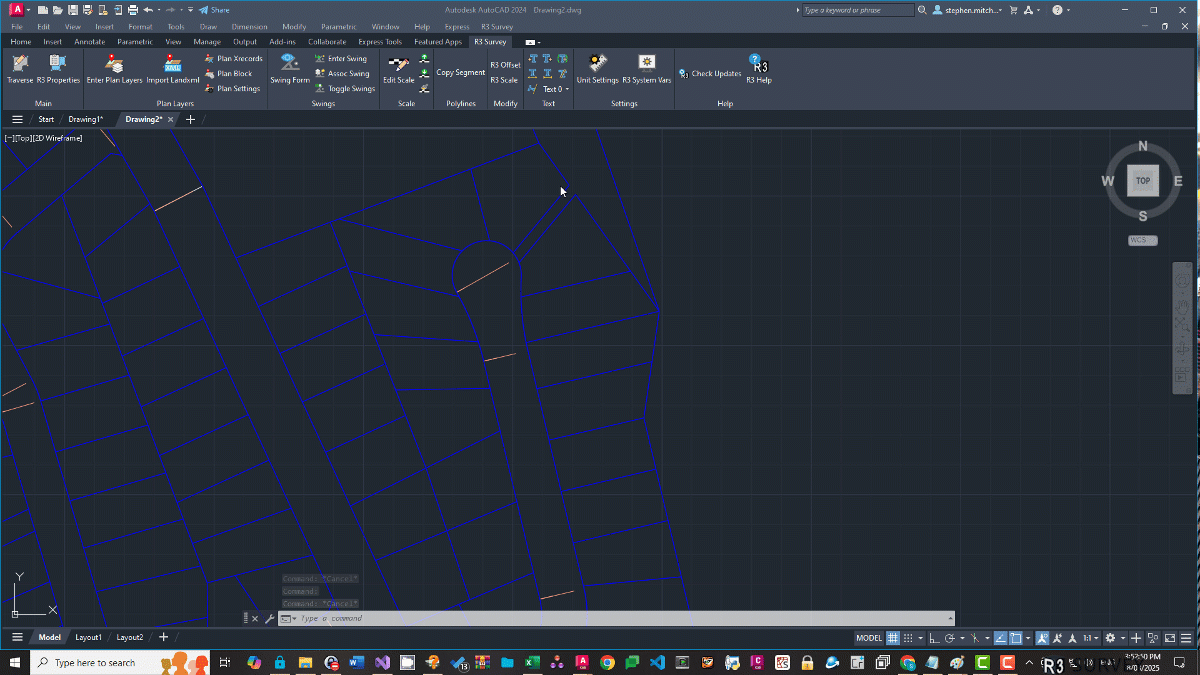Click the Share button
This screenshot has width=1200, height=675.
[x=214, y=10]
